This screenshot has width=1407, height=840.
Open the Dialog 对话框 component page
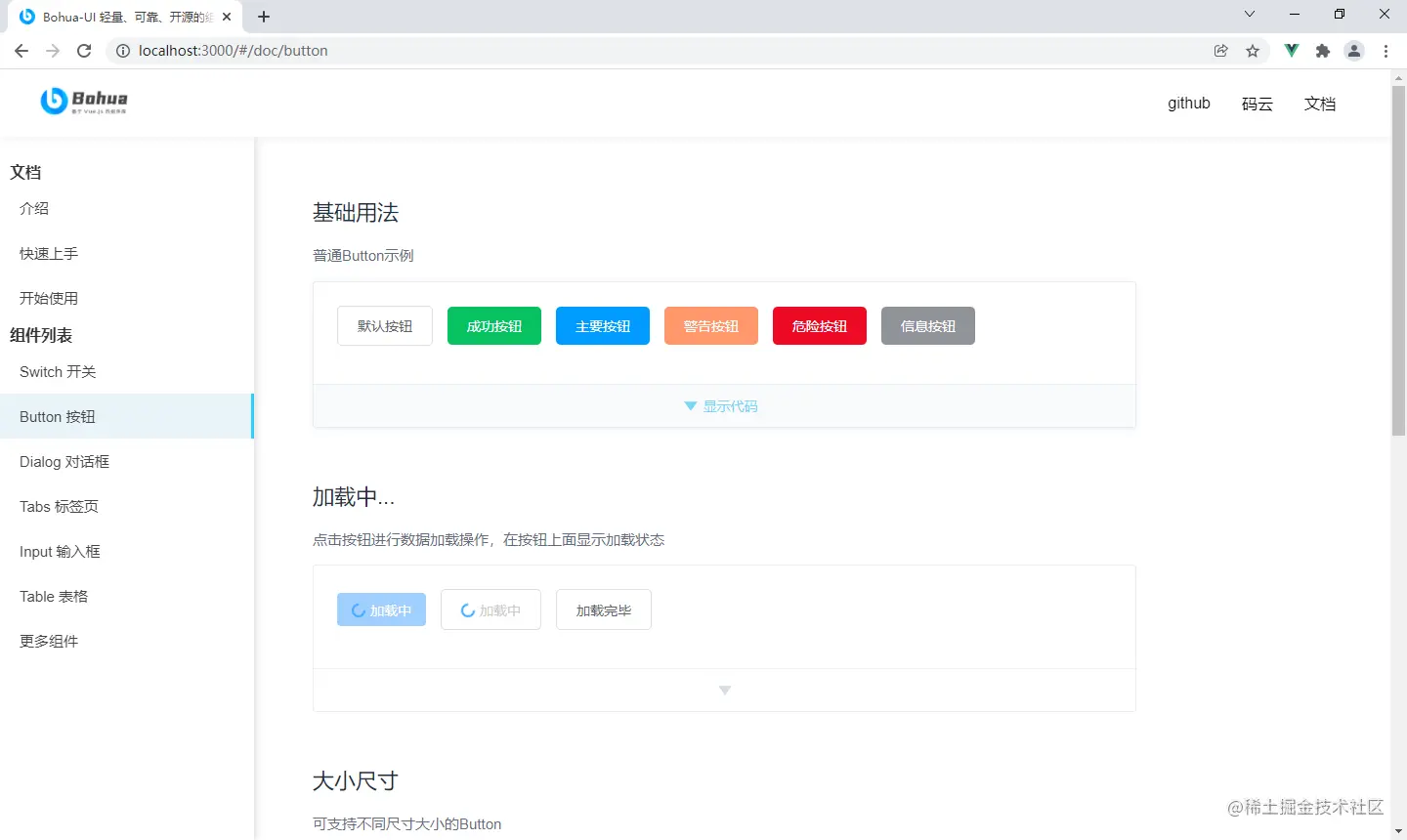coord(127,461)
